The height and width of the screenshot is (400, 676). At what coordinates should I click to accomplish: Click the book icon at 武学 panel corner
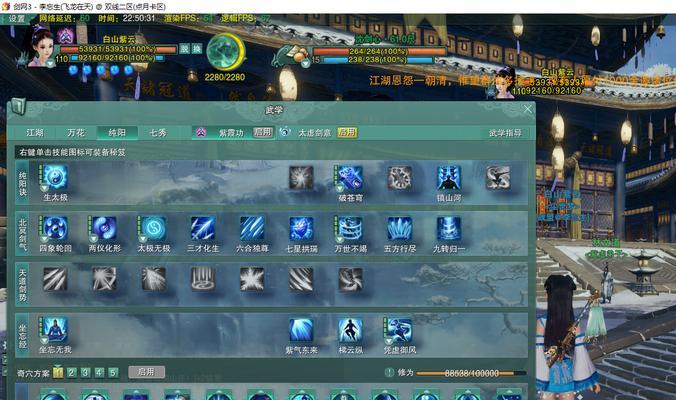[18, 106]
